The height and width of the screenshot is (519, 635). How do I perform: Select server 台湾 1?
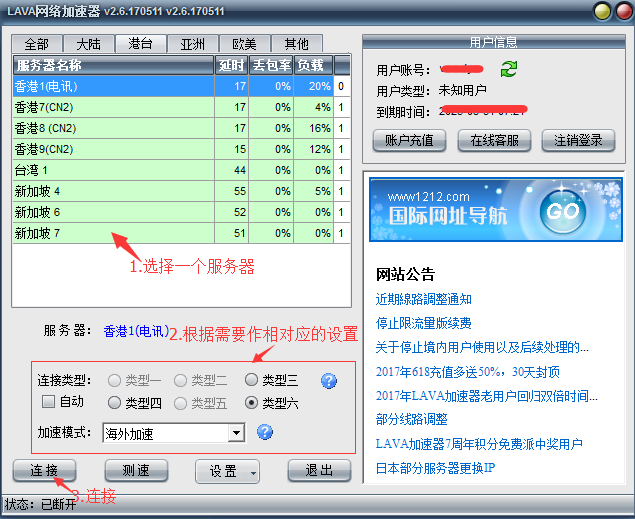[x=181, y=170]
